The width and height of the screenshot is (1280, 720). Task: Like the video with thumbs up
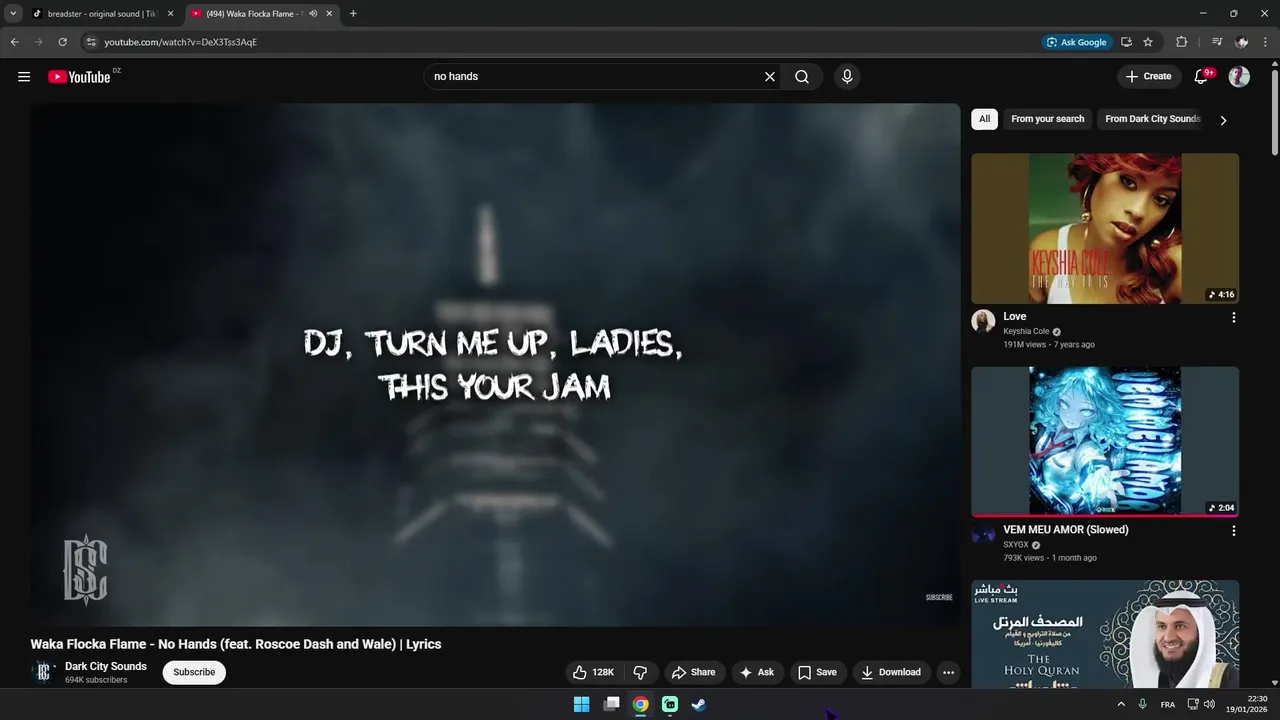point(593,672)
